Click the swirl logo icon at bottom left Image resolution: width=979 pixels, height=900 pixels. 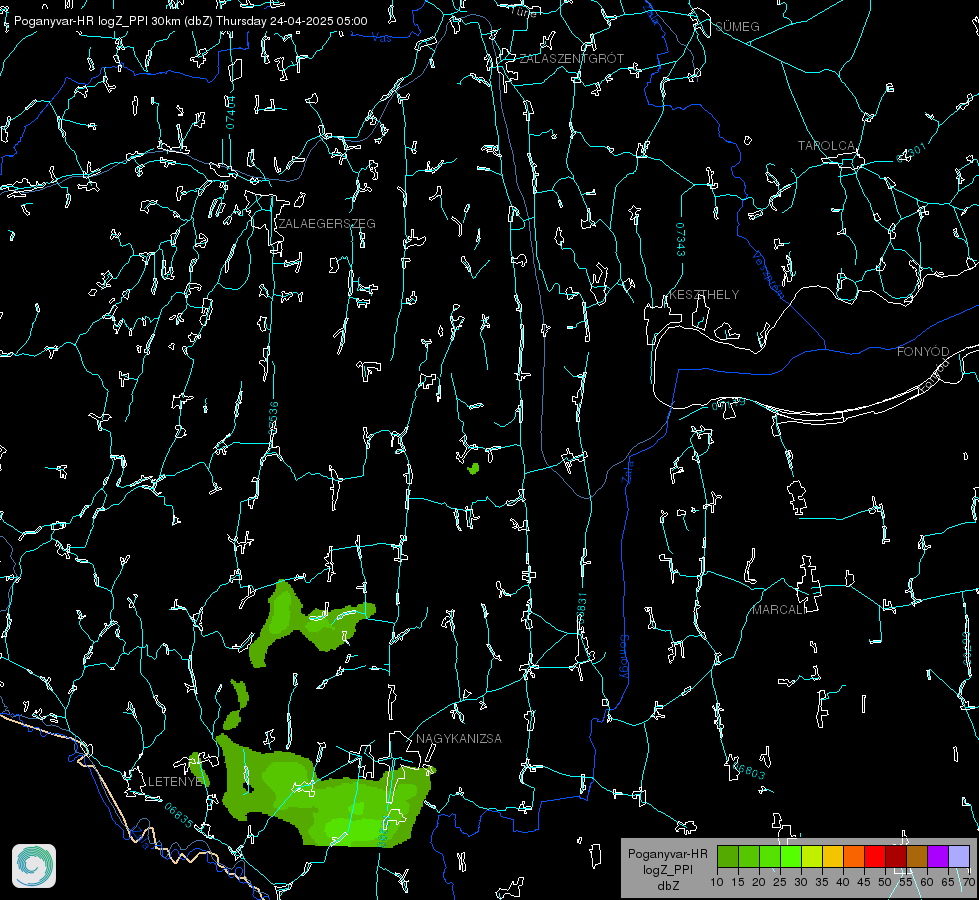point(34,866)
